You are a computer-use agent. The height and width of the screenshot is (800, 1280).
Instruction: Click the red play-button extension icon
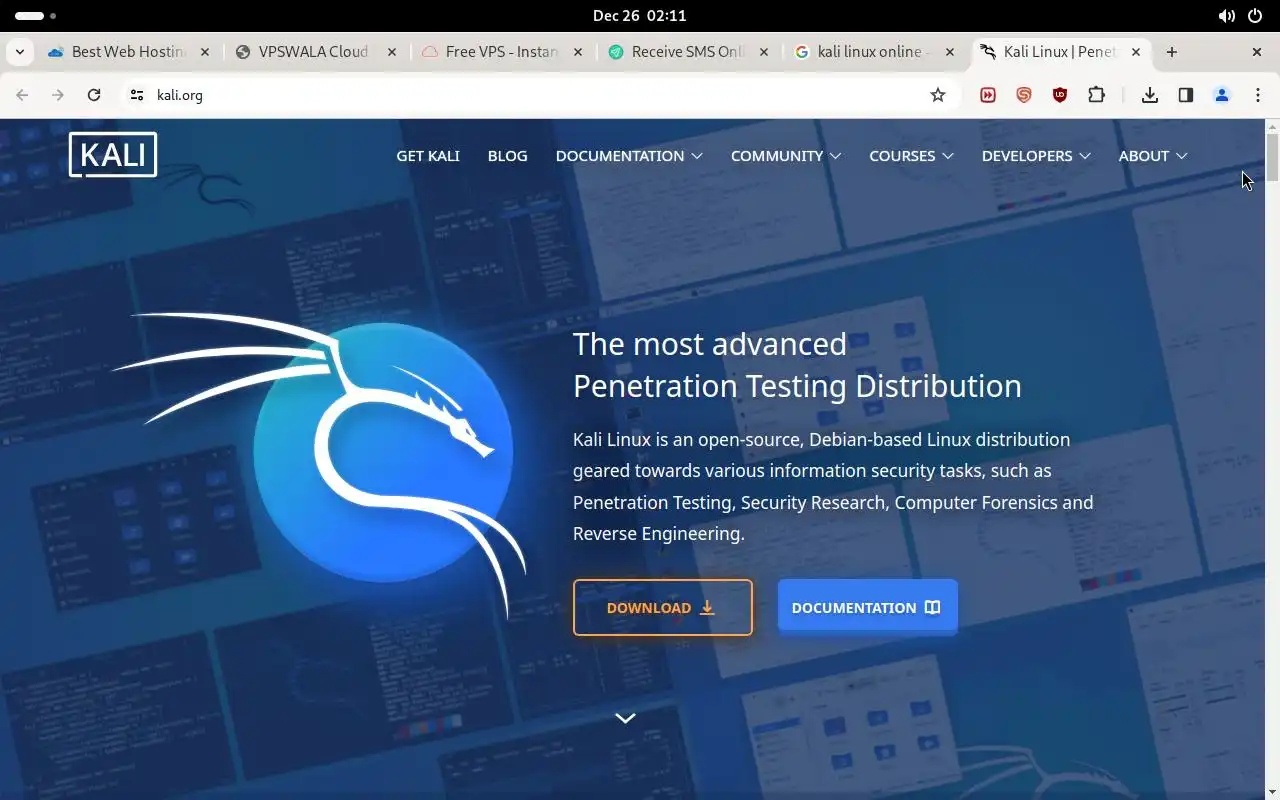(988, 95)
